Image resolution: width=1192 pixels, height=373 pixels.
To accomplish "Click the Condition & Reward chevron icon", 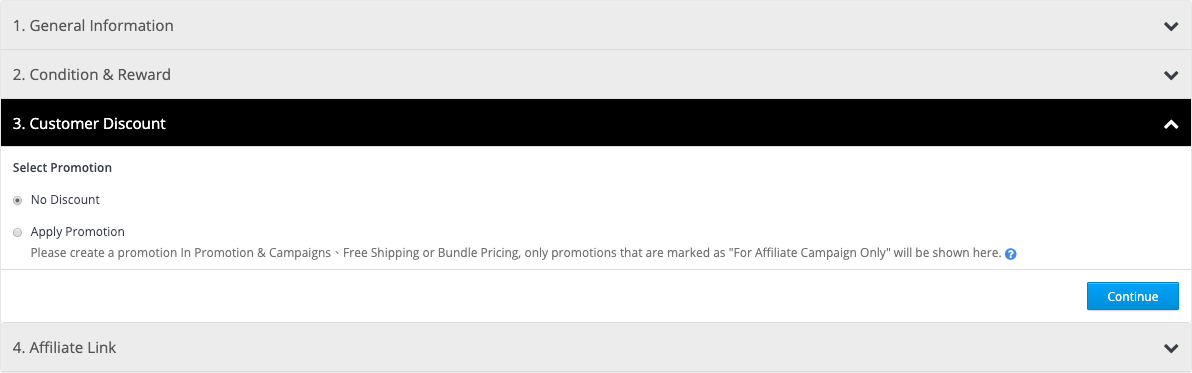I will (1171, 75).
